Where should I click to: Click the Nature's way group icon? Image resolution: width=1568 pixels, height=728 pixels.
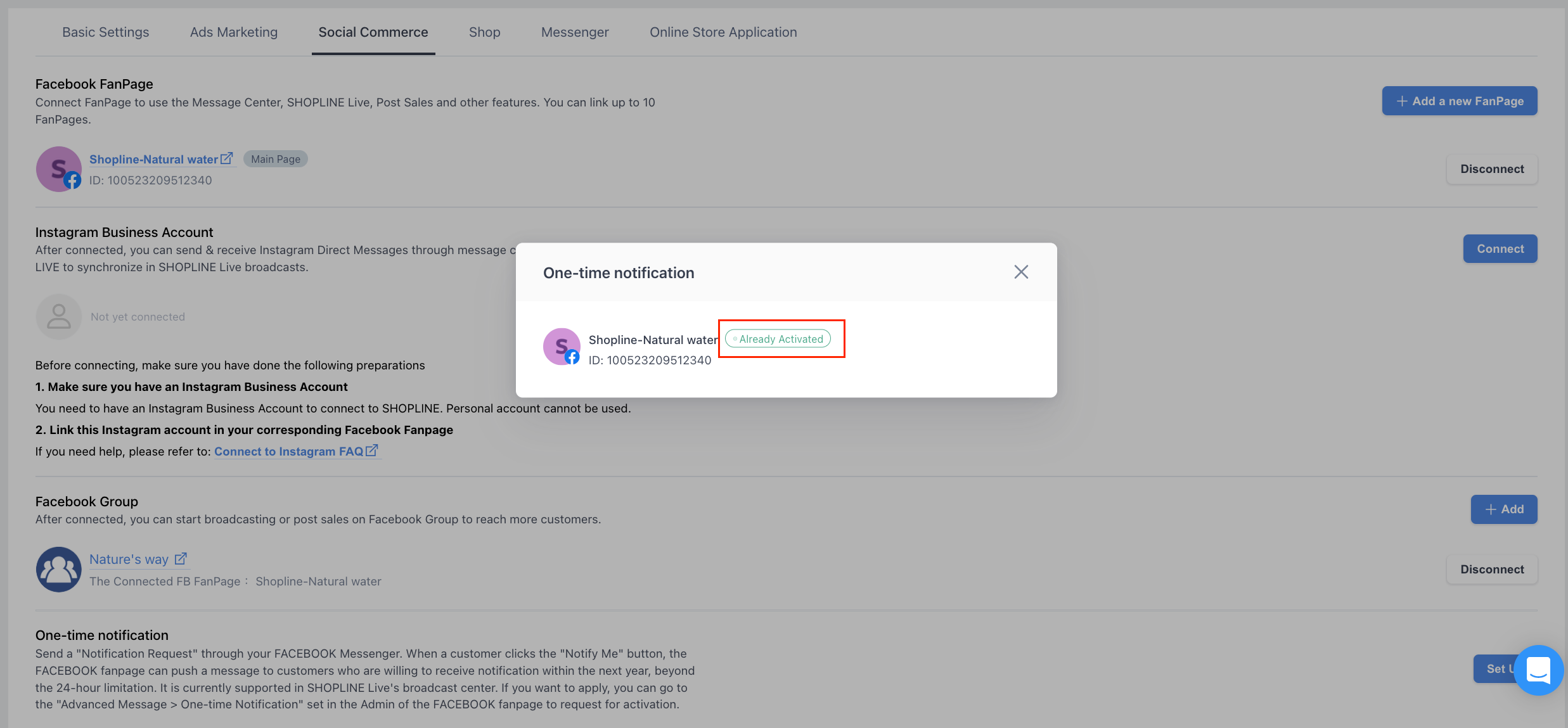tap(58, 570)
